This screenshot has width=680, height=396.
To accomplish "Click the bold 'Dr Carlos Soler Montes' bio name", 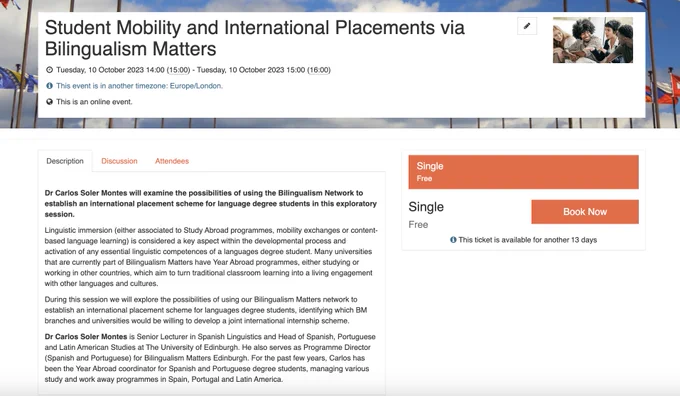I will (86, 337).
